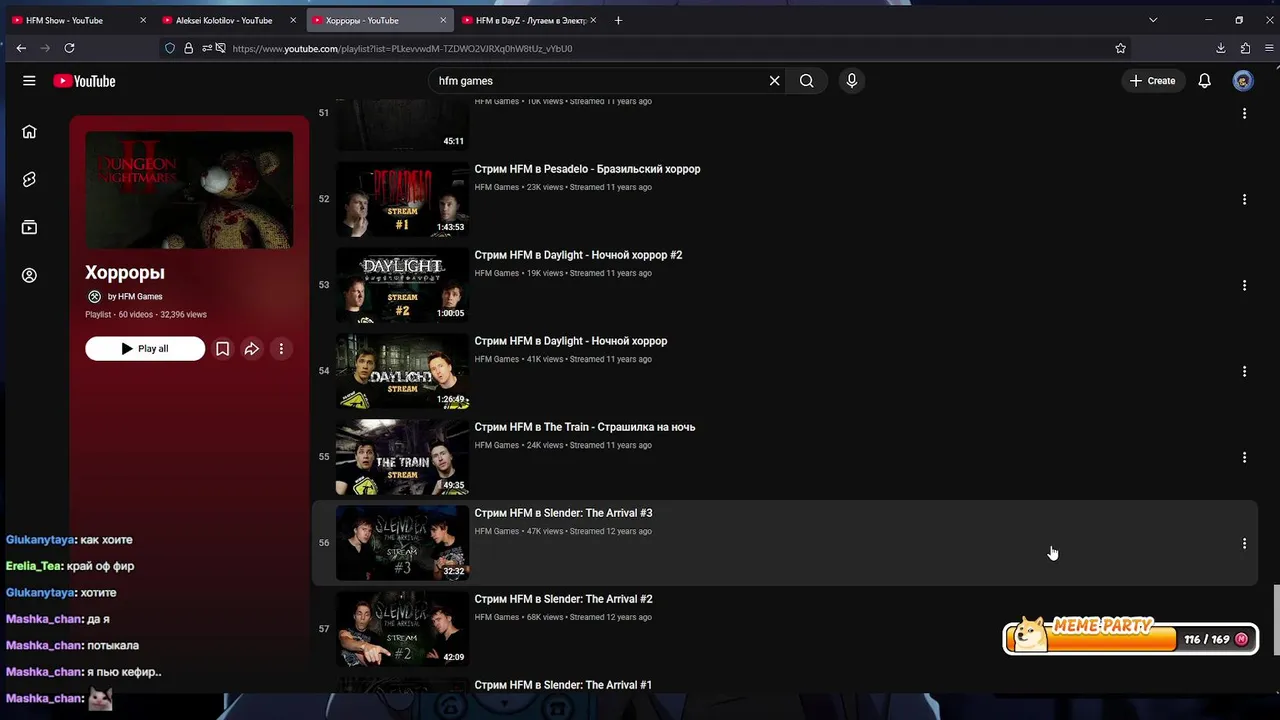Open menu for video number 54
1280x720 pixels.
(1244, 371)
